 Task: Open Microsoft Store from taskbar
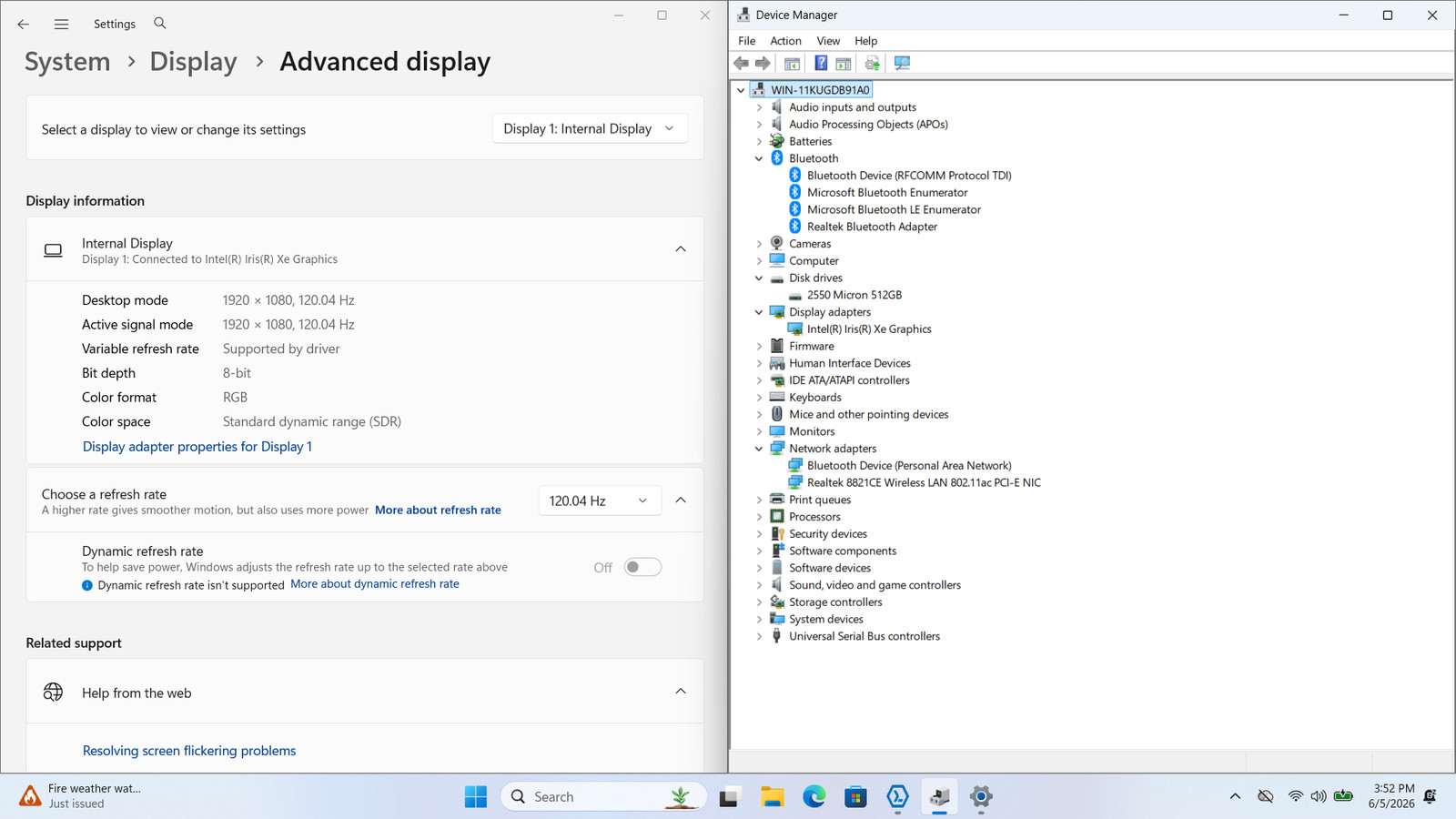855,797
